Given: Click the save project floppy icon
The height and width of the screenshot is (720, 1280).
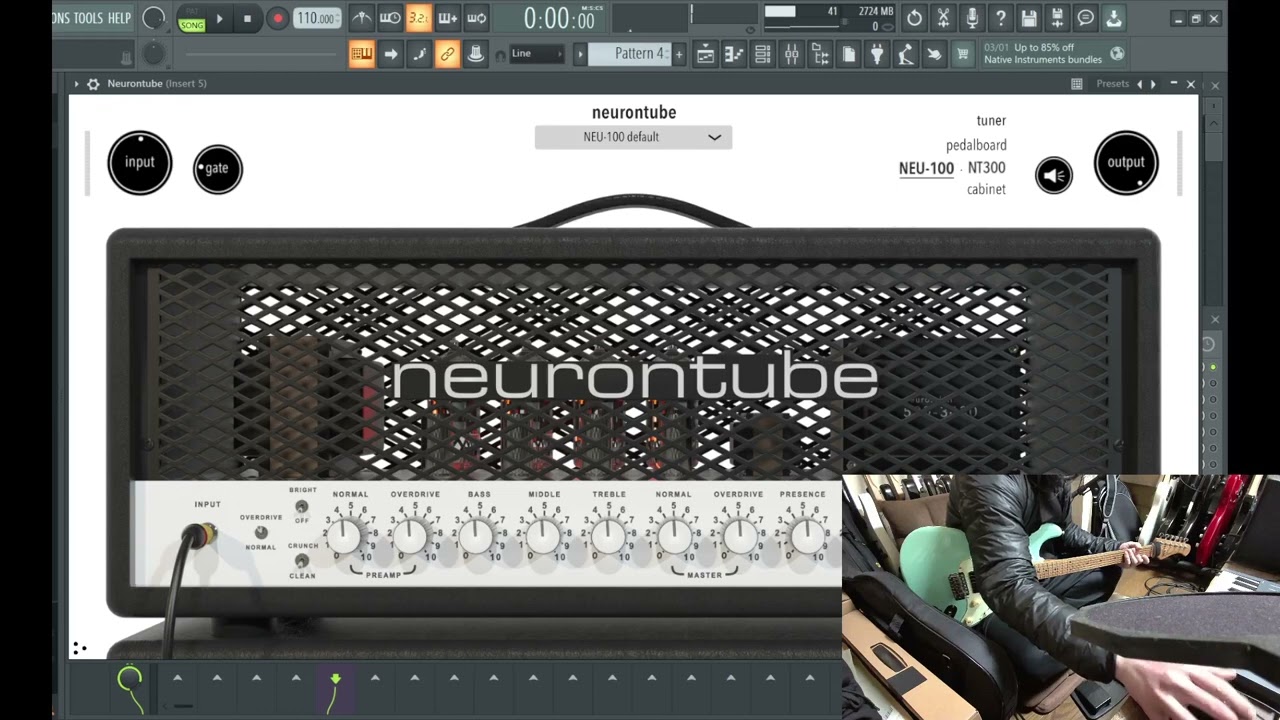Looking at the screenshot, I should [x=1029, y=18].
